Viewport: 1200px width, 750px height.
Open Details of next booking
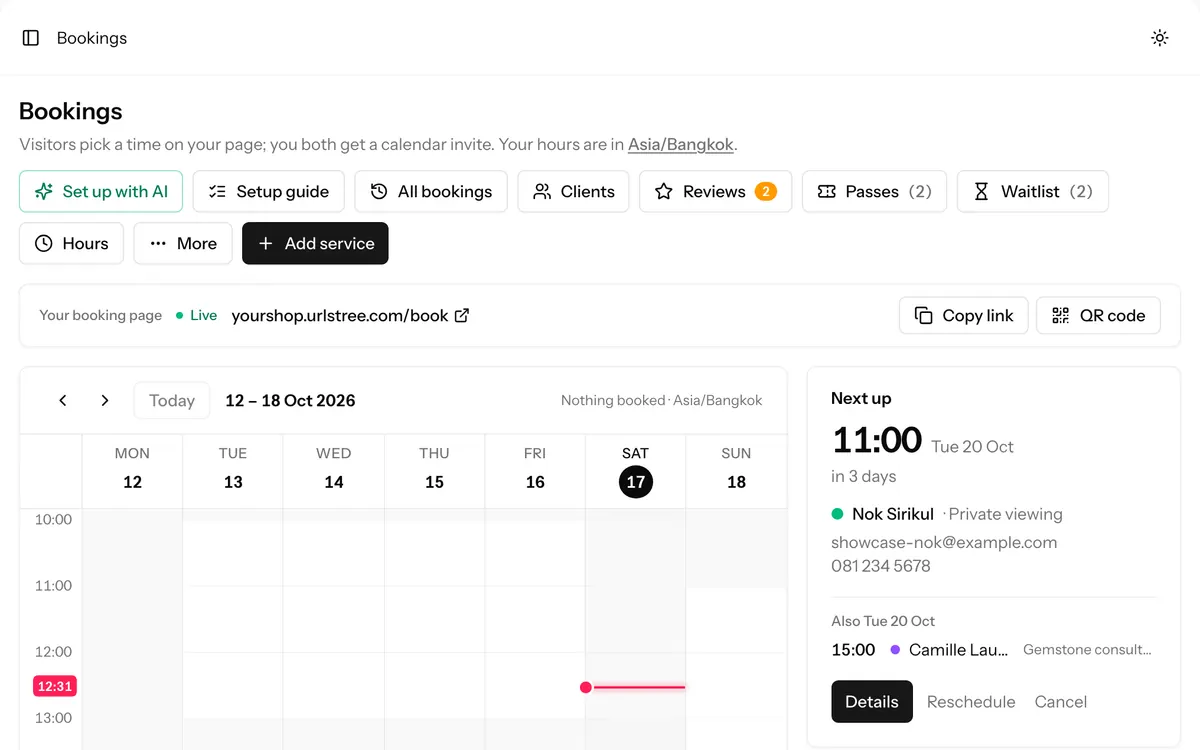(x=872, y=701)
